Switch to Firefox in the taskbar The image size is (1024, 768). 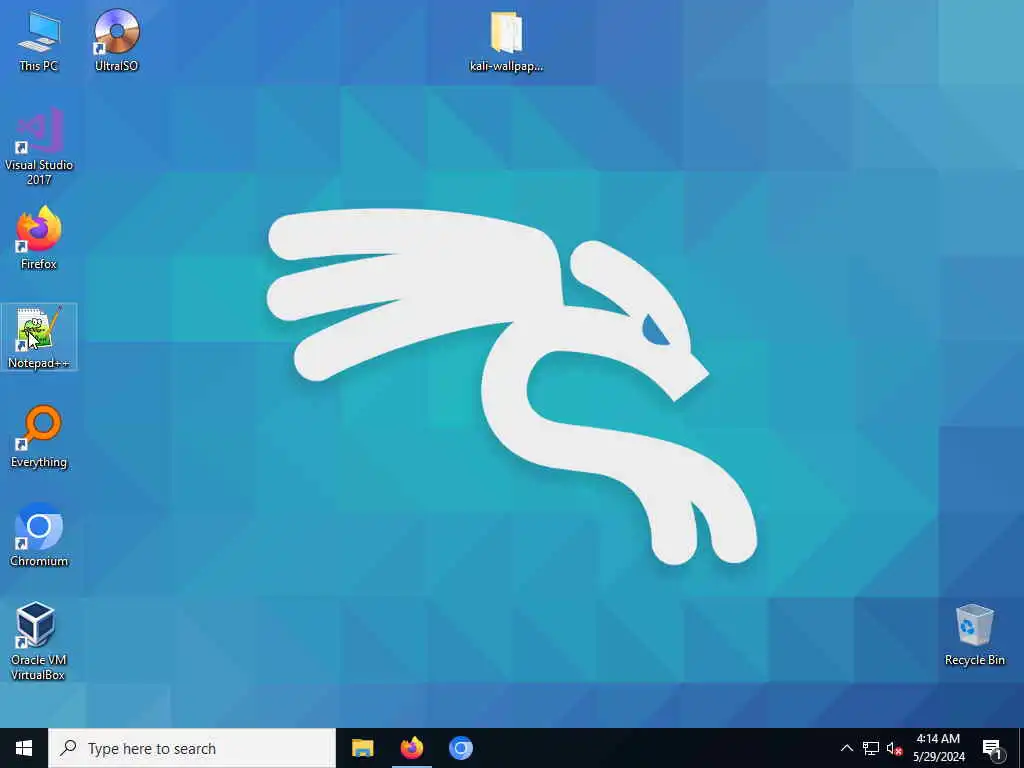(411, 748)
